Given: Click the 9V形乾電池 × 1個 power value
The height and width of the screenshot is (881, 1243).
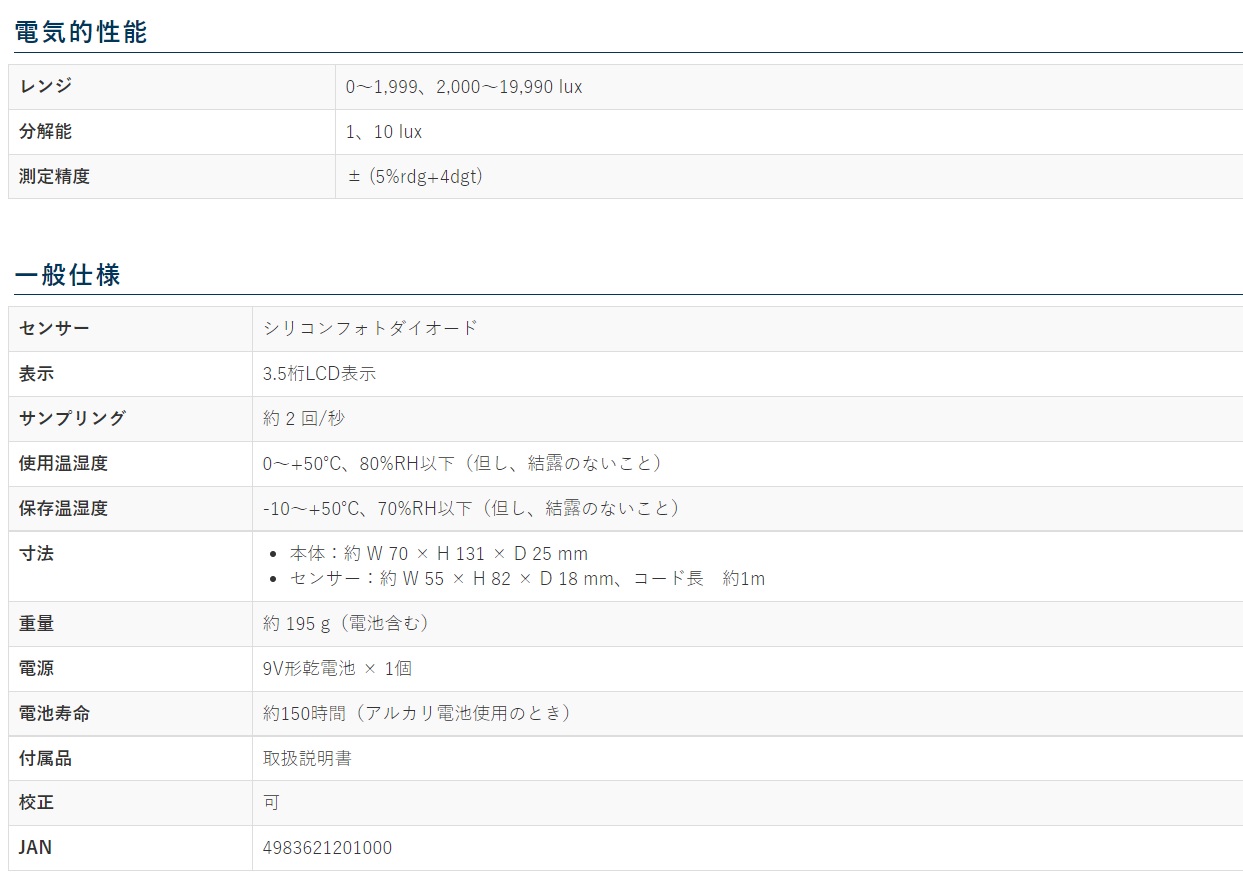Looking at the screenshot, I should (x=337, y=669).
